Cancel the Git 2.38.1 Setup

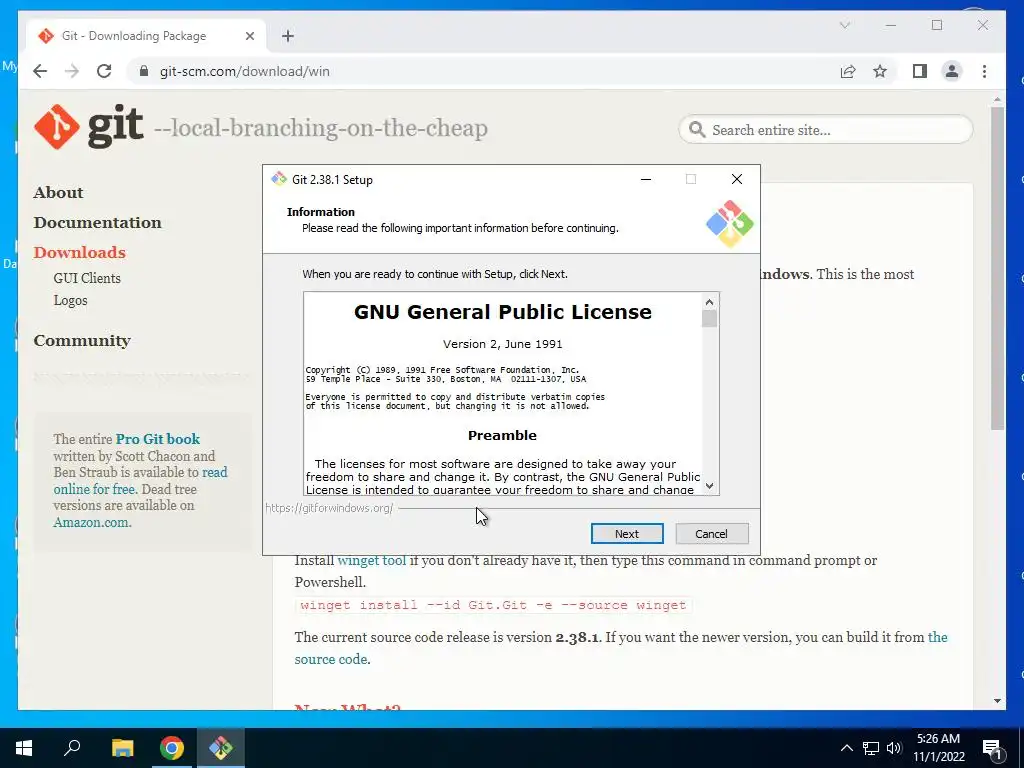(711, 534)
